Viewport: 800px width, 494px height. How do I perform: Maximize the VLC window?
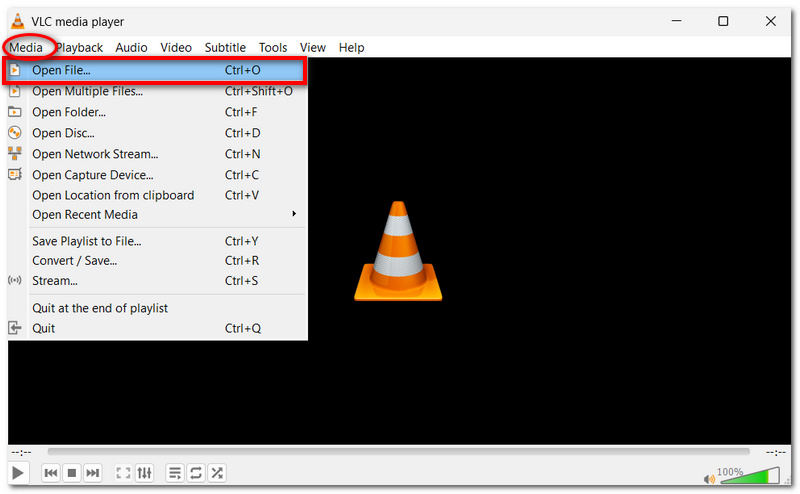coord(723,21)
